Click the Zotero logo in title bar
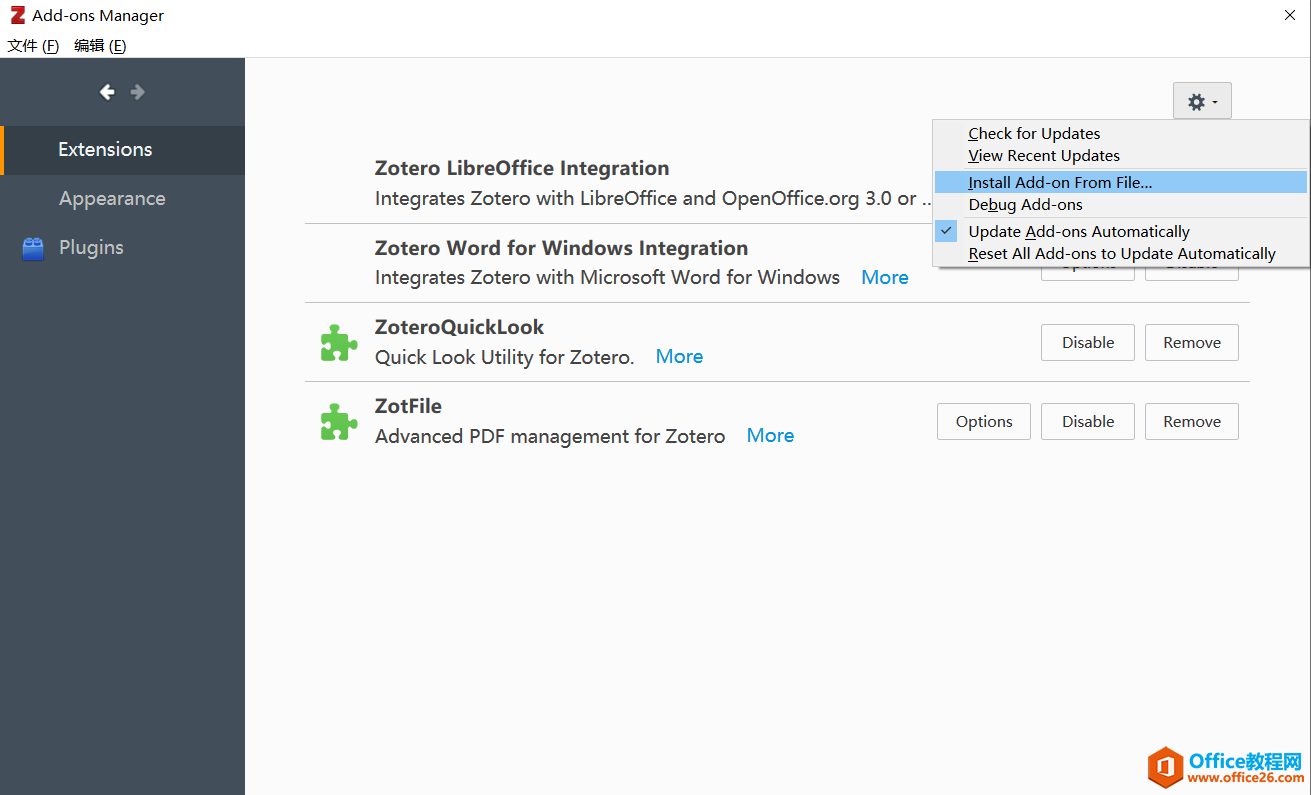This screenshot has height=795, width=1311. click(17, 15)
